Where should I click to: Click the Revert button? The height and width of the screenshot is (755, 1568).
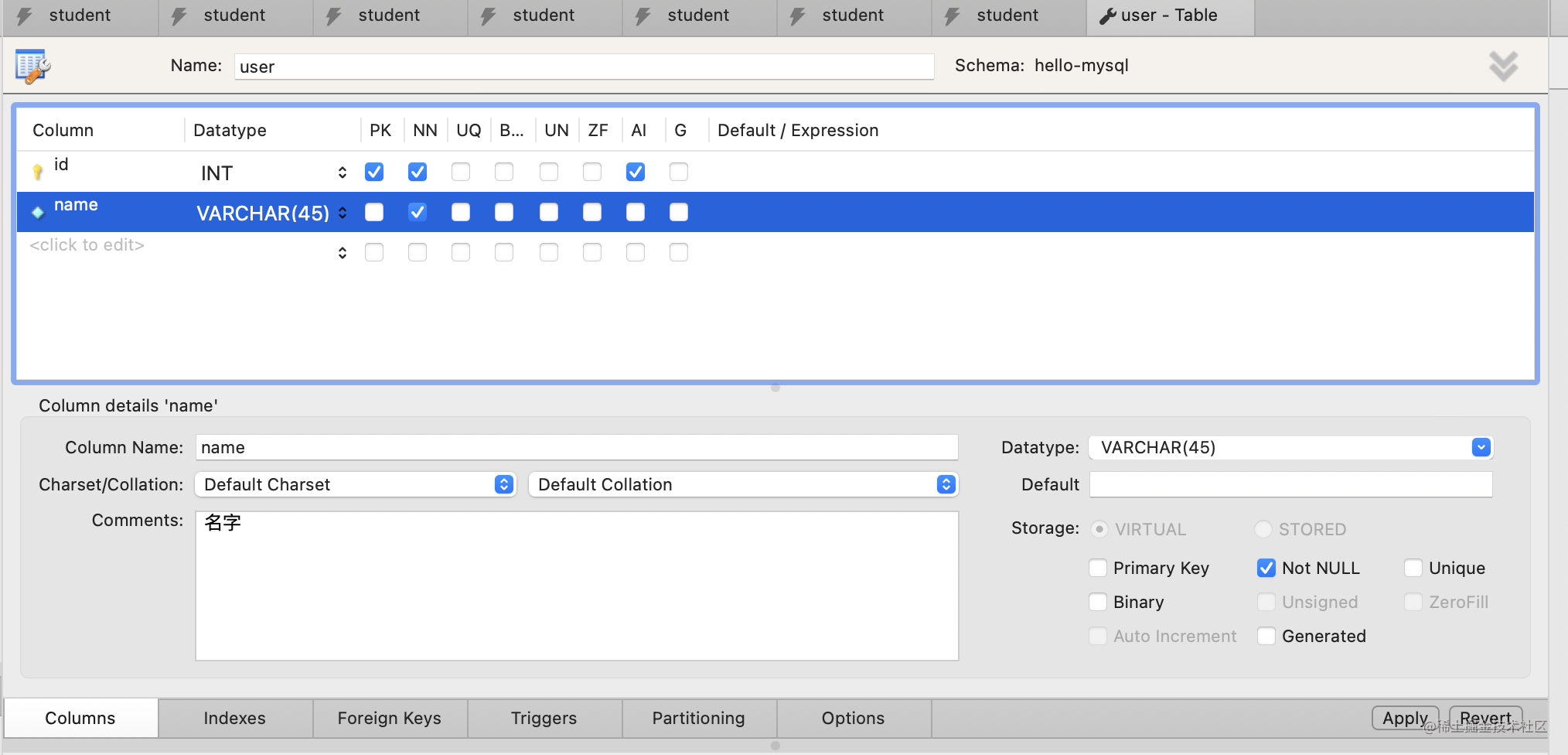pos(1485,718)
